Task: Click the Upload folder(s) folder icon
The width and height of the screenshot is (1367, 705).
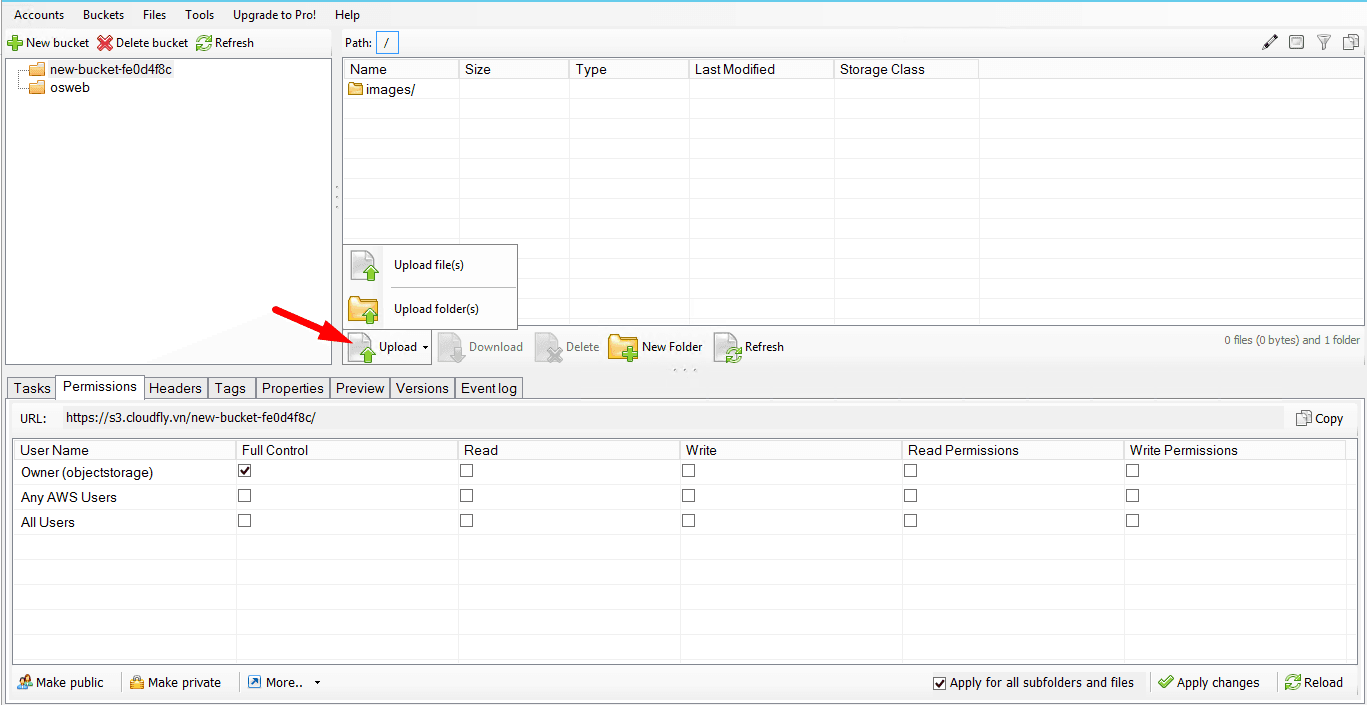Action: click(363, 309)
